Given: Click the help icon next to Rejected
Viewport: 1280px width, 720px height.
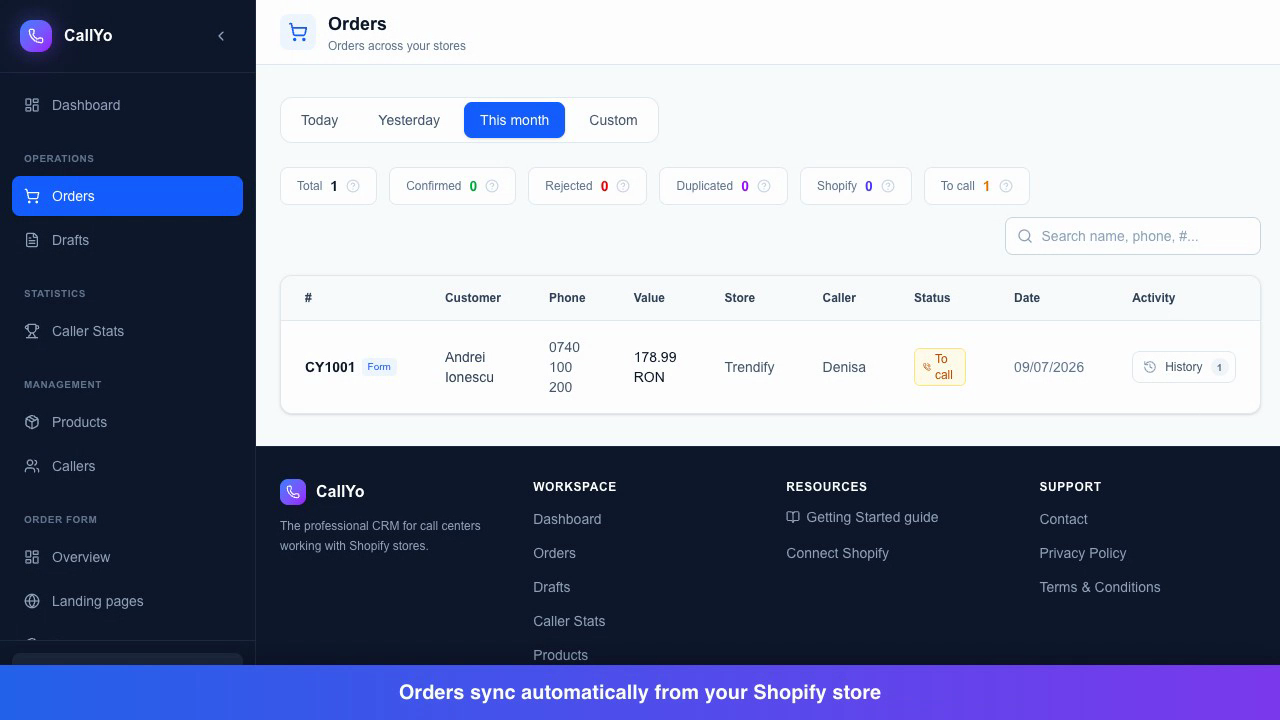Looking at the screenshot, I should pyautogui.click(x=623, y=186).
